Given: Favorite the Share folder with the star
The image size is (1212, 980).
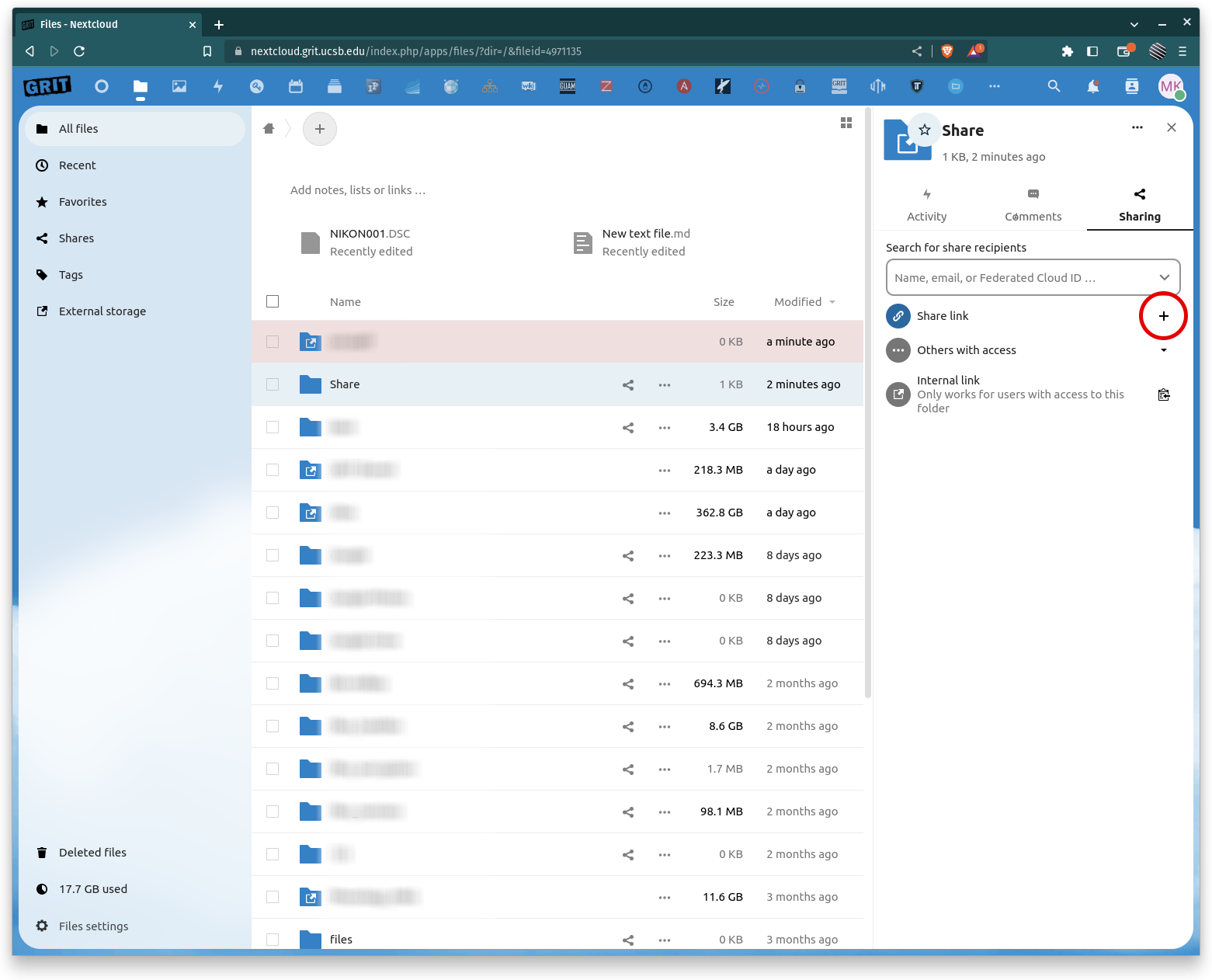Looking at the screenshot, I should coord(925,130).
